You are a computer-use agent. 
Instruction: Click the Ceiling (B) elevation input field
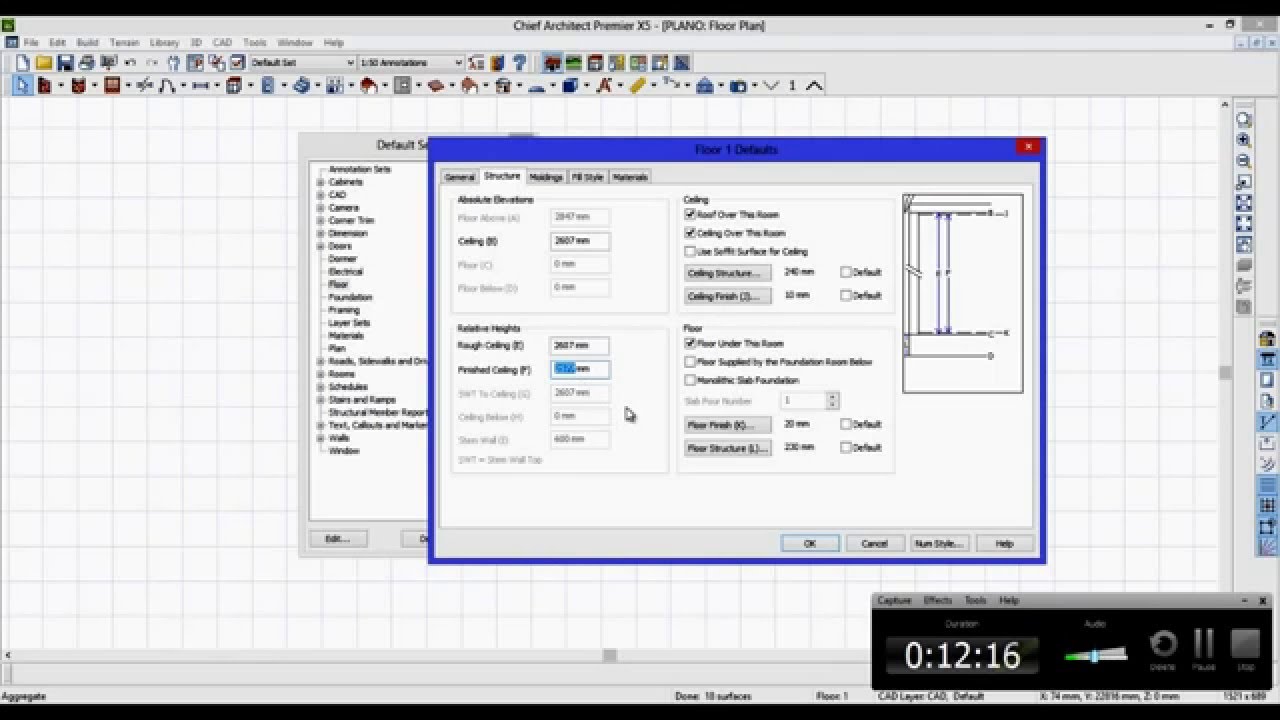[x=580, y=241]
